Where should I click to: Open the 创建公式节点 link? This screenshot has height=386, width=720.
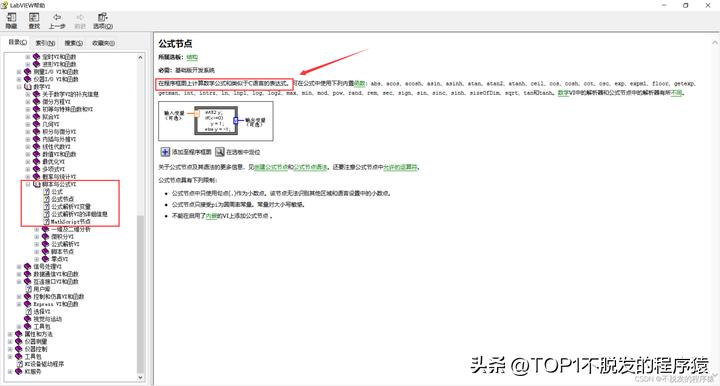[x=271, y=167]
